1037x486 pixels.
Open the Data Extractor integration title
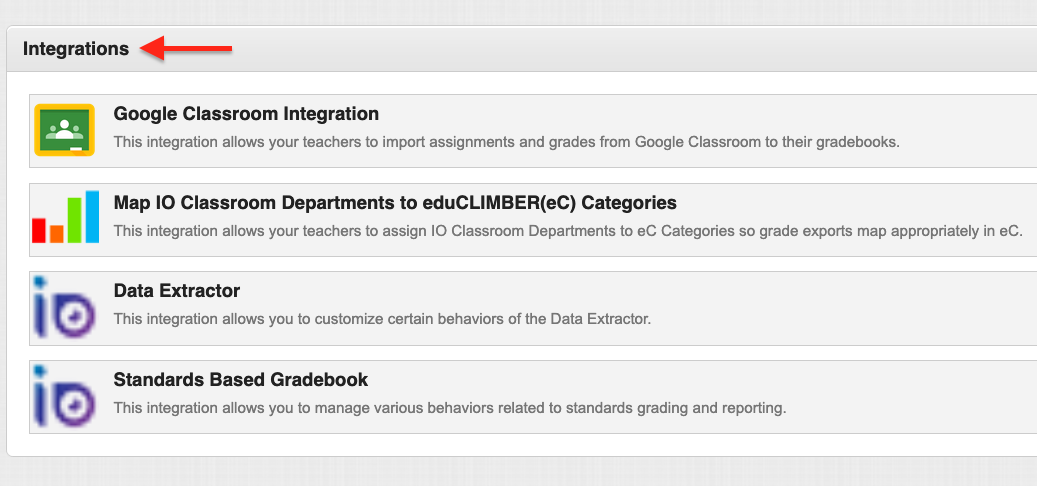pos(177,291)
